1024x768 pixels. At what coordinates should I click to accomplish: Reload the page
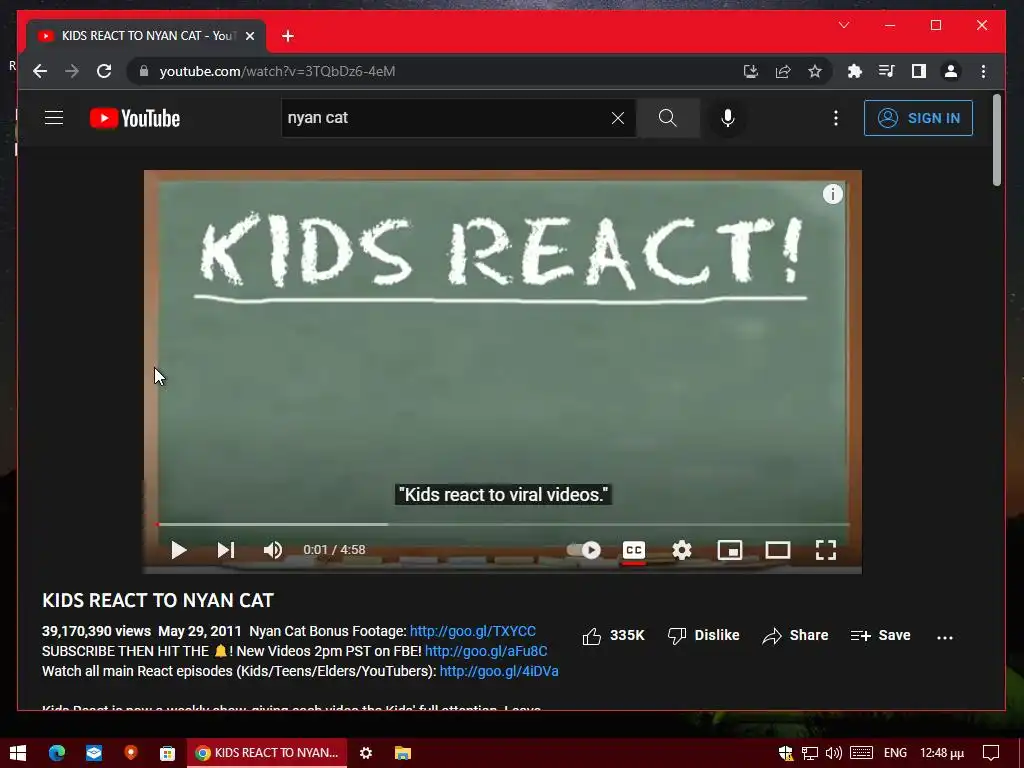(104, 71)
